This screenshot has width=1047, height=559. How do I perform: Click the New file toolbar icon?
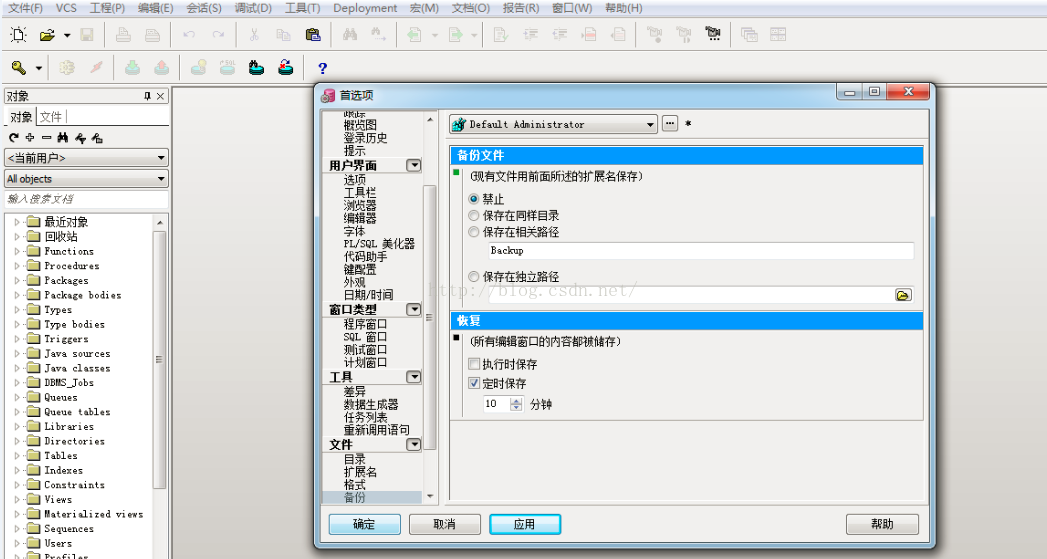click(x=18, y=35)
